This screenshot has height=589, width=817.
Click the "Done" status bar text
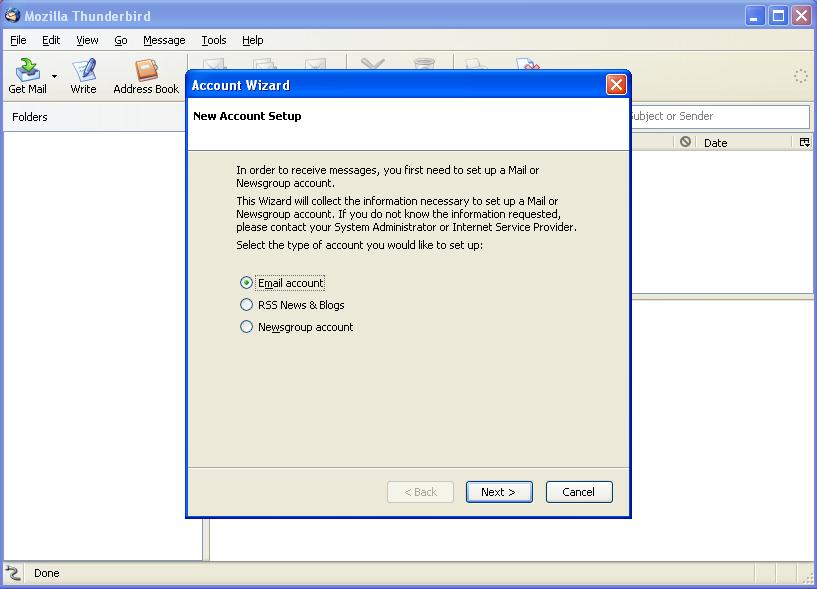tap(46, 573)
